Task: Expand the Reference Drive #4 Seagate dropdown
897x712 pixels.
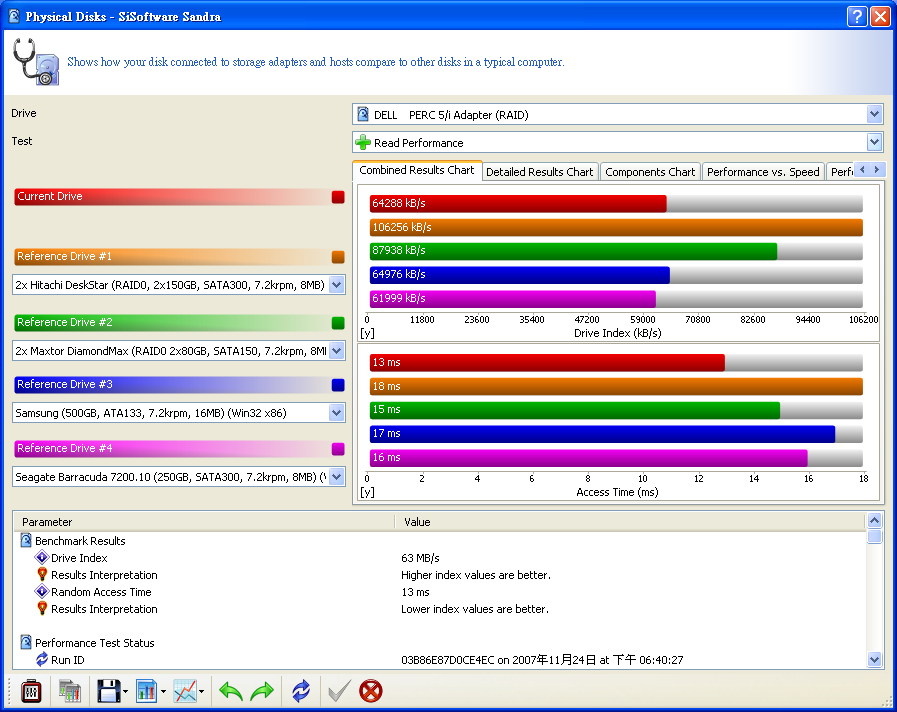Action: tap(337, 476)
